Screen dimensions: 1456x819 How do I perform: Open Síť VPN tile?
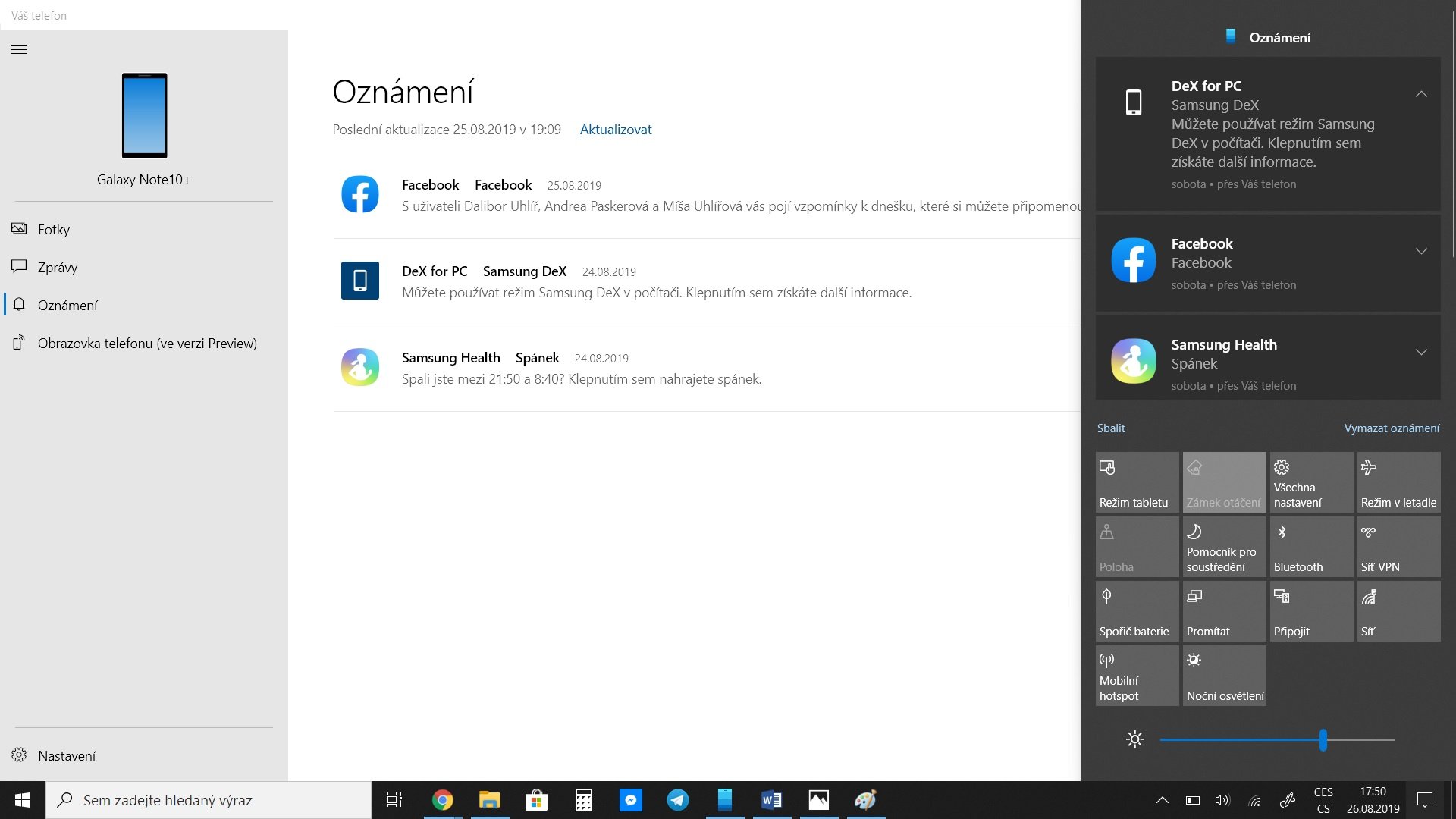[1399, 547]
